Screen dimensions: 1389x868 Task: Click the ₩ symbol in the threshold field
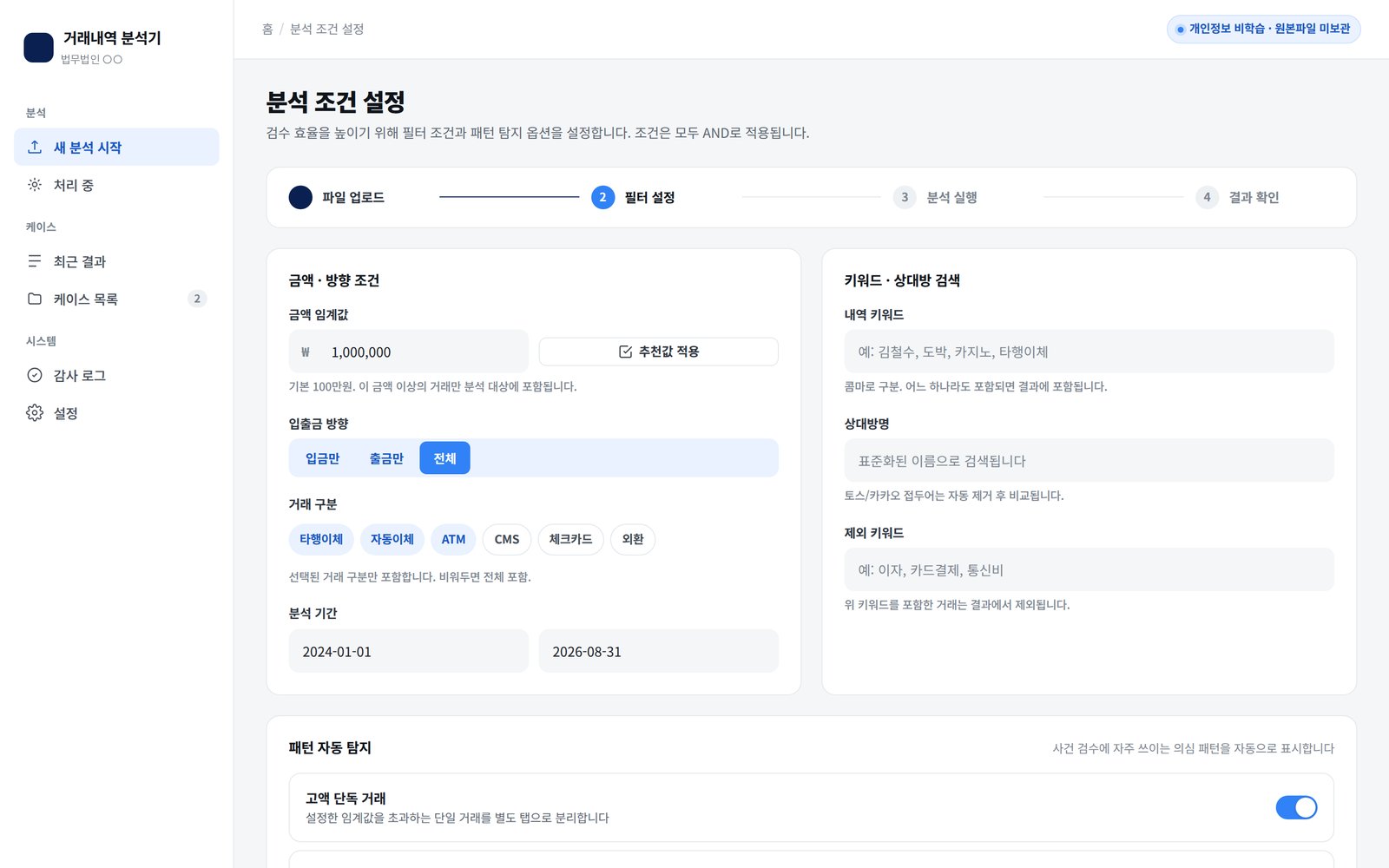coord(306,352)
